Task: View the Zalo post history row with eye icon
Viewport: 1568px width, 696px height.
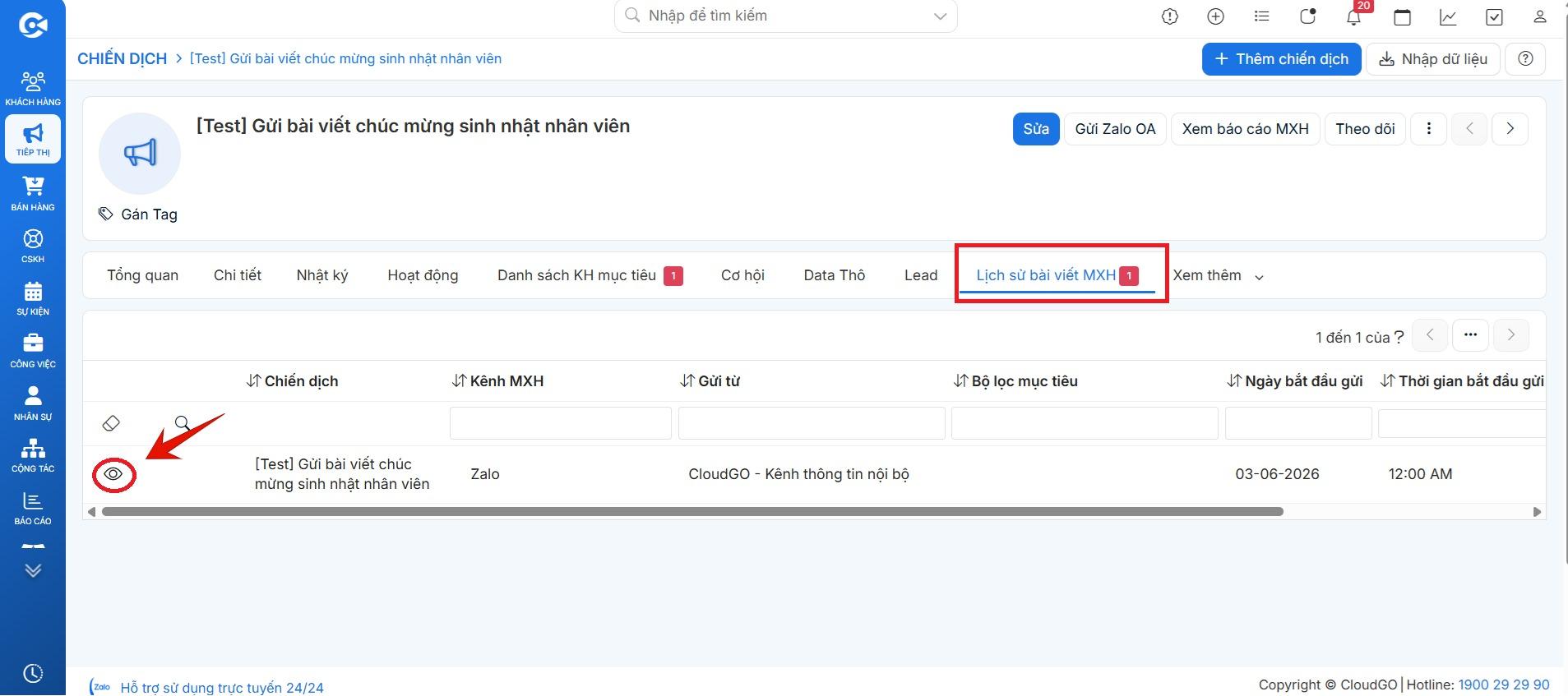Action: tap(113, 474)
